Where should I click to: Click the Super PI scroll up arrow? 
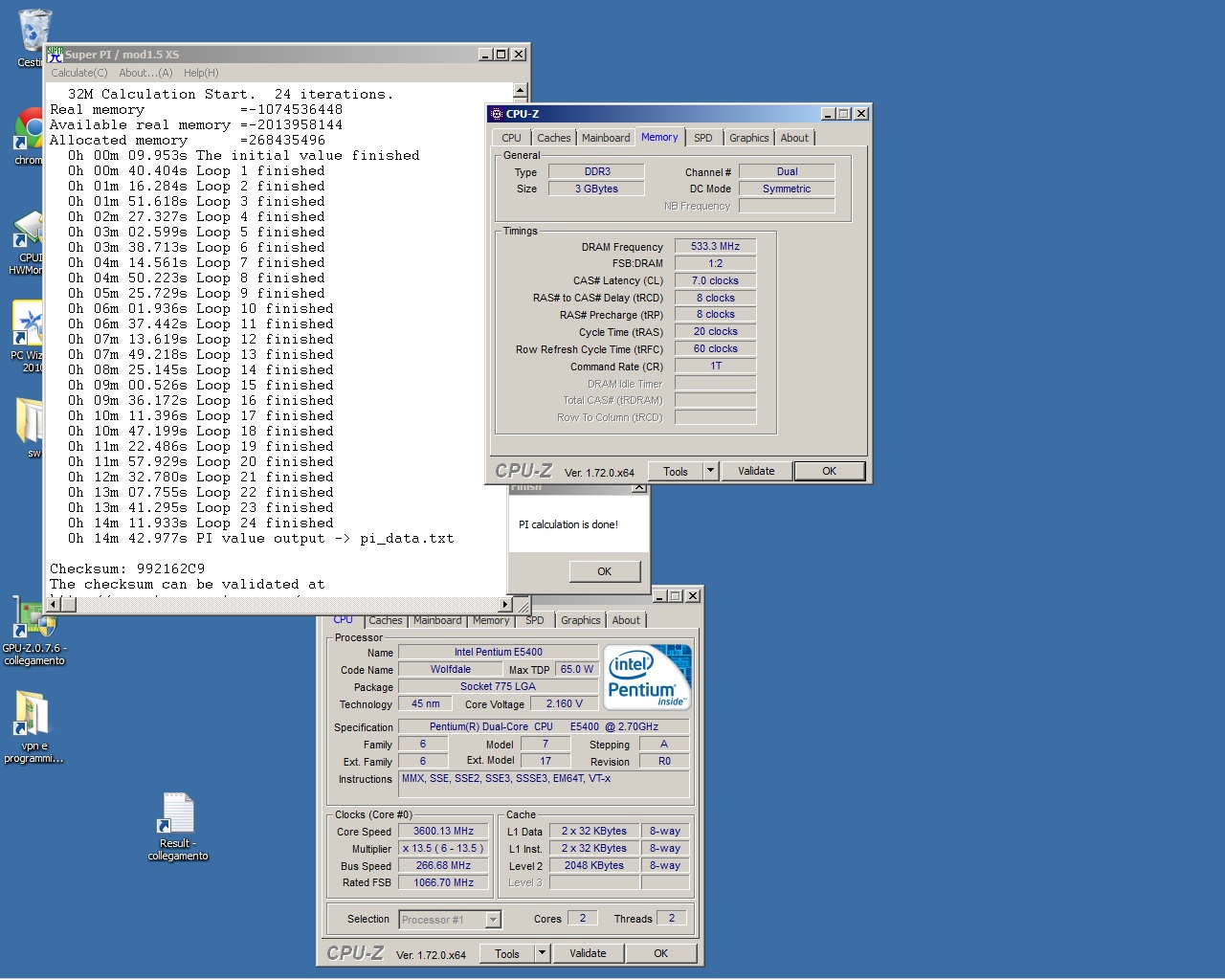[x=520, y=91]
